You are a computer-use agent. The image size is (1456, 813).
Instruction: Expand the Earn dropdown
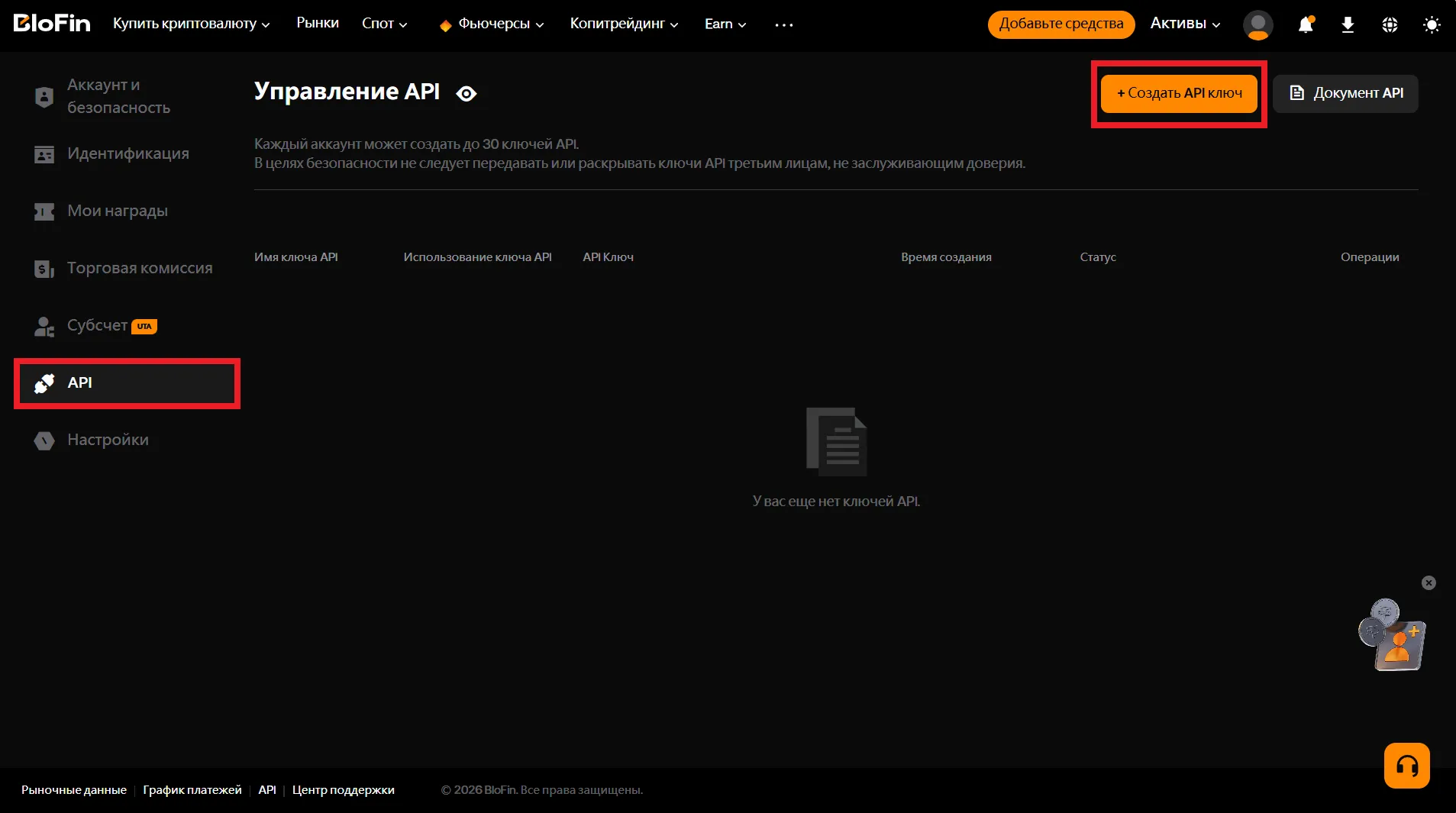[x=725, y=24]
